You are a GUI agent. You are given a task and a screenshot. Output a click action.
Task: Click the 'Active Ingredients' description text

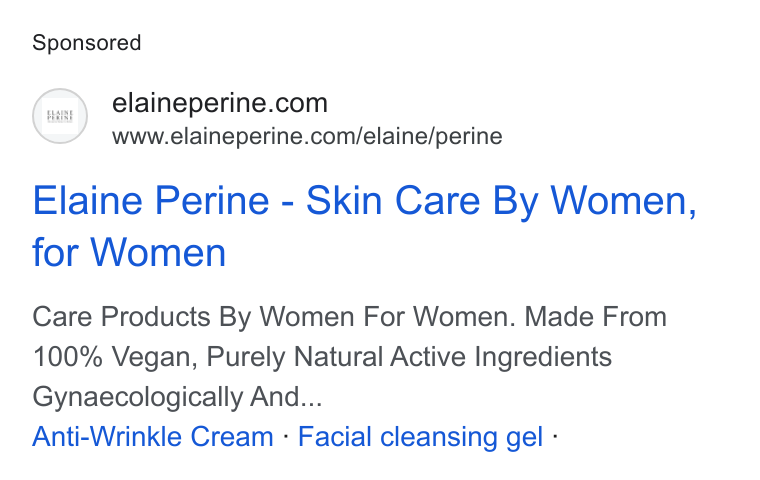coord(501,357)
